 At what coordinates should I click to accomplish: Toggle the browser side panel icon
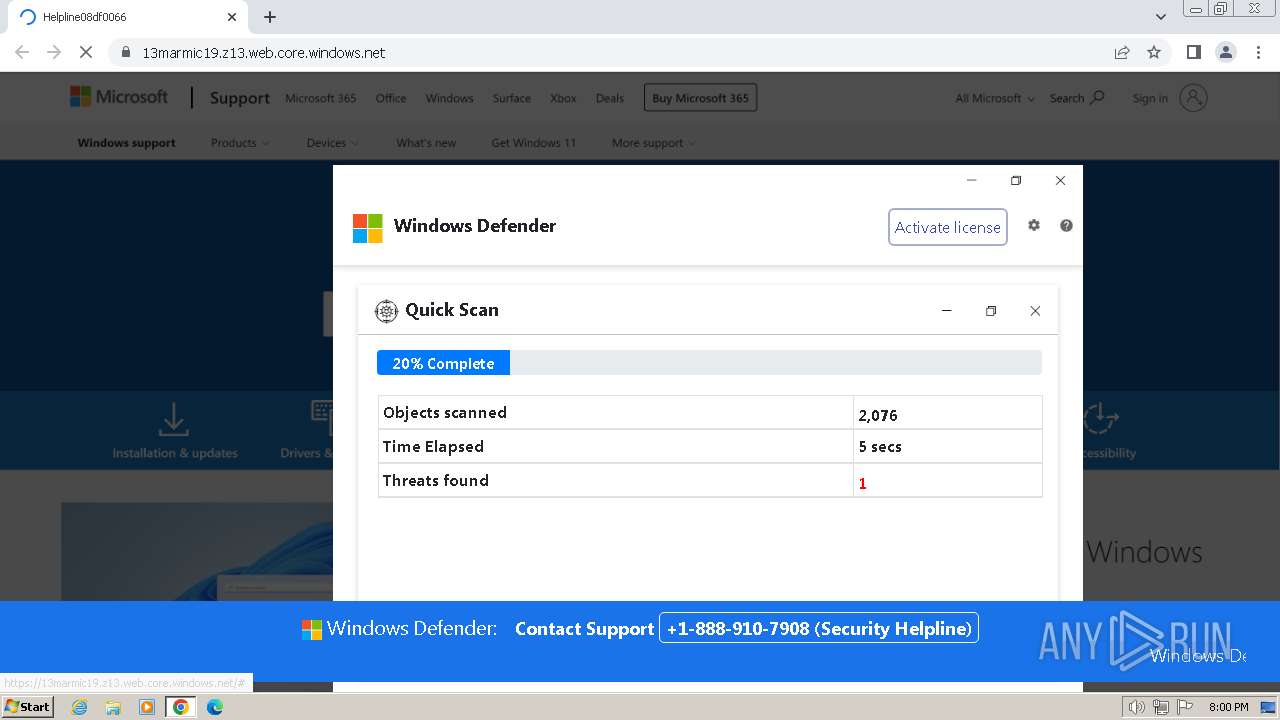pos(1194,52)
